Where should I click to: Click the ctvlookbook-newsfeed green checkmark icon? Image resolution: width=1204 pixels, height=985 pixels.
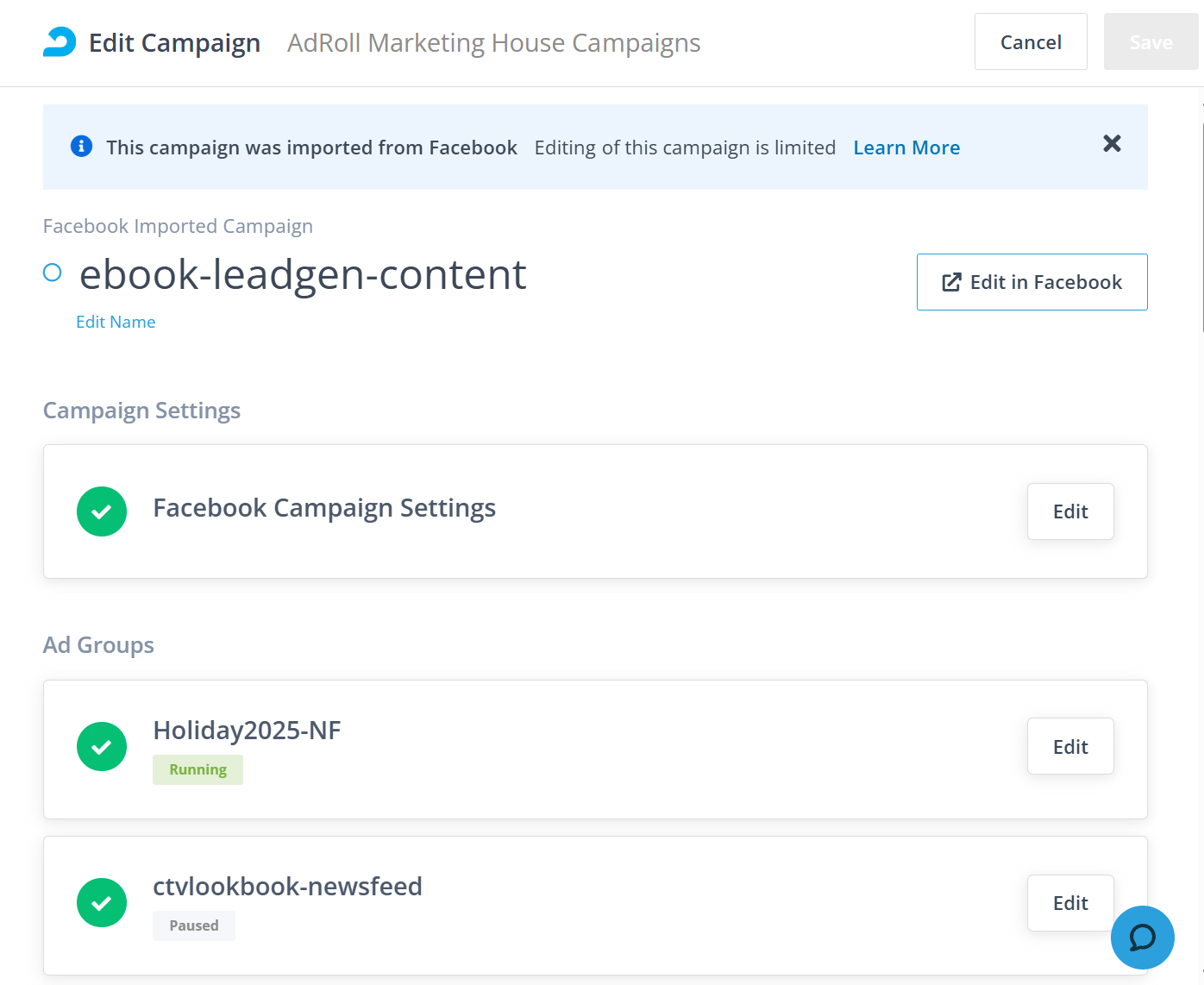pyautogui.click(x=102, y=903)
